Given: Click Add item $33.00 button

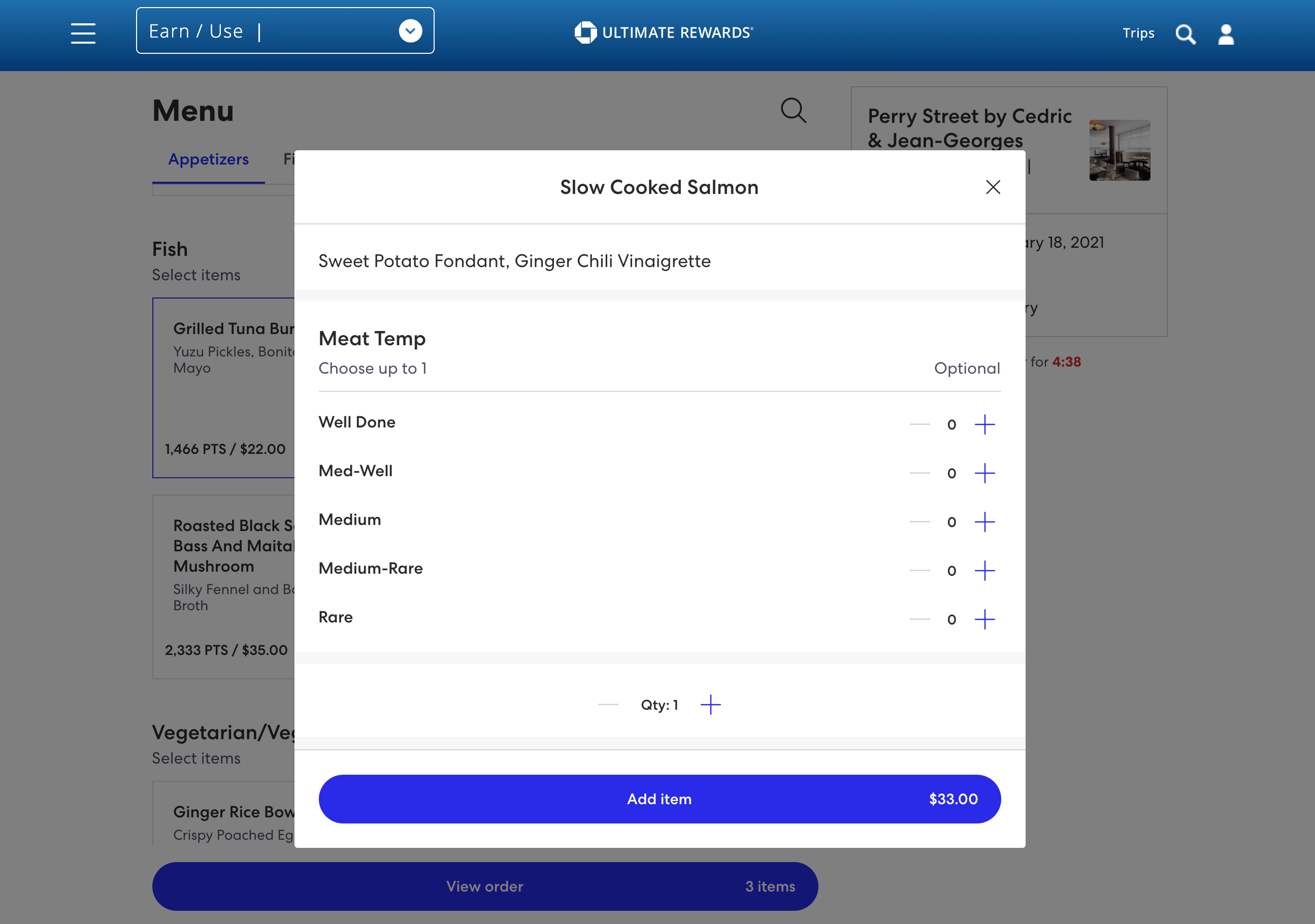Looking at the screenshot, I should pos(659,799).
